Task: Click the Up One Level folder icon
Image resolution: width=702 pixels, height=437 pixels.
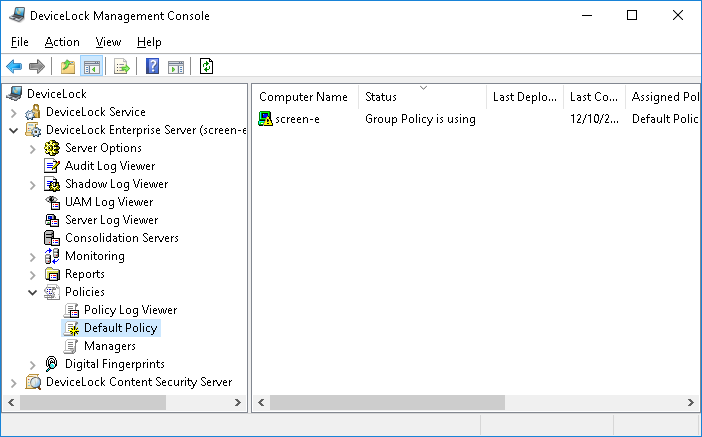Action: [68, 67]
